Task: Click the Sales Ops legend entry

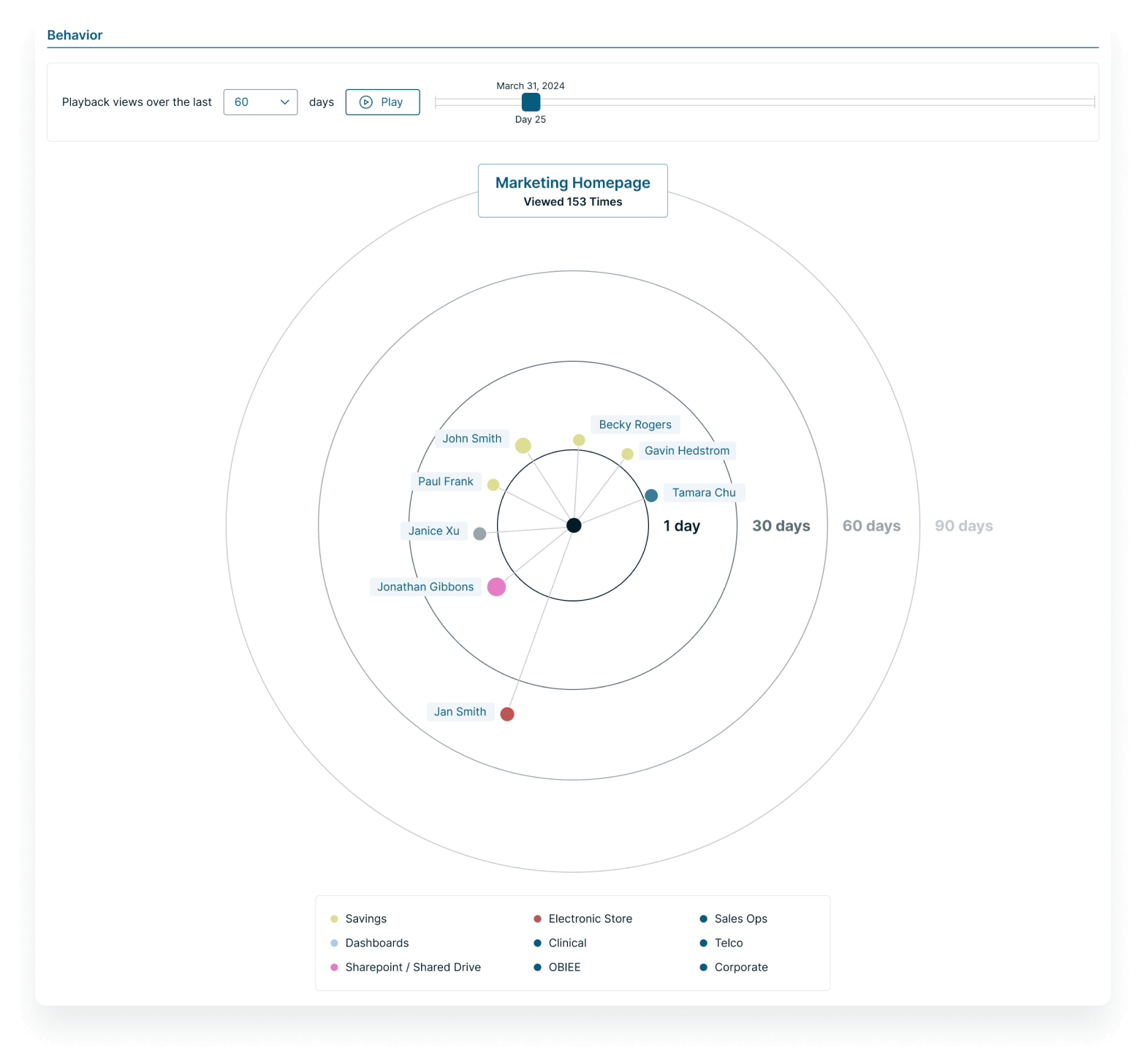Action: coord(733,919)
